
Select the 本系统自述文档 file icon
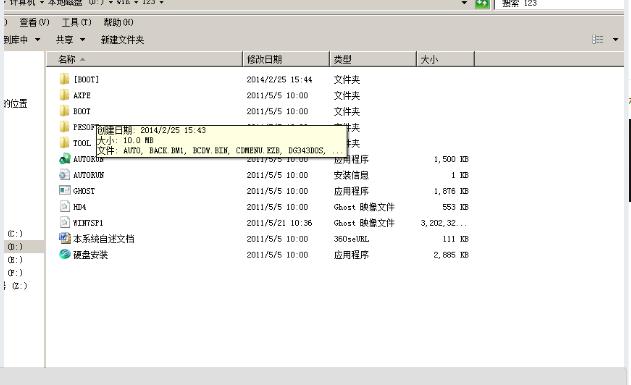click(x=64, y=238)
